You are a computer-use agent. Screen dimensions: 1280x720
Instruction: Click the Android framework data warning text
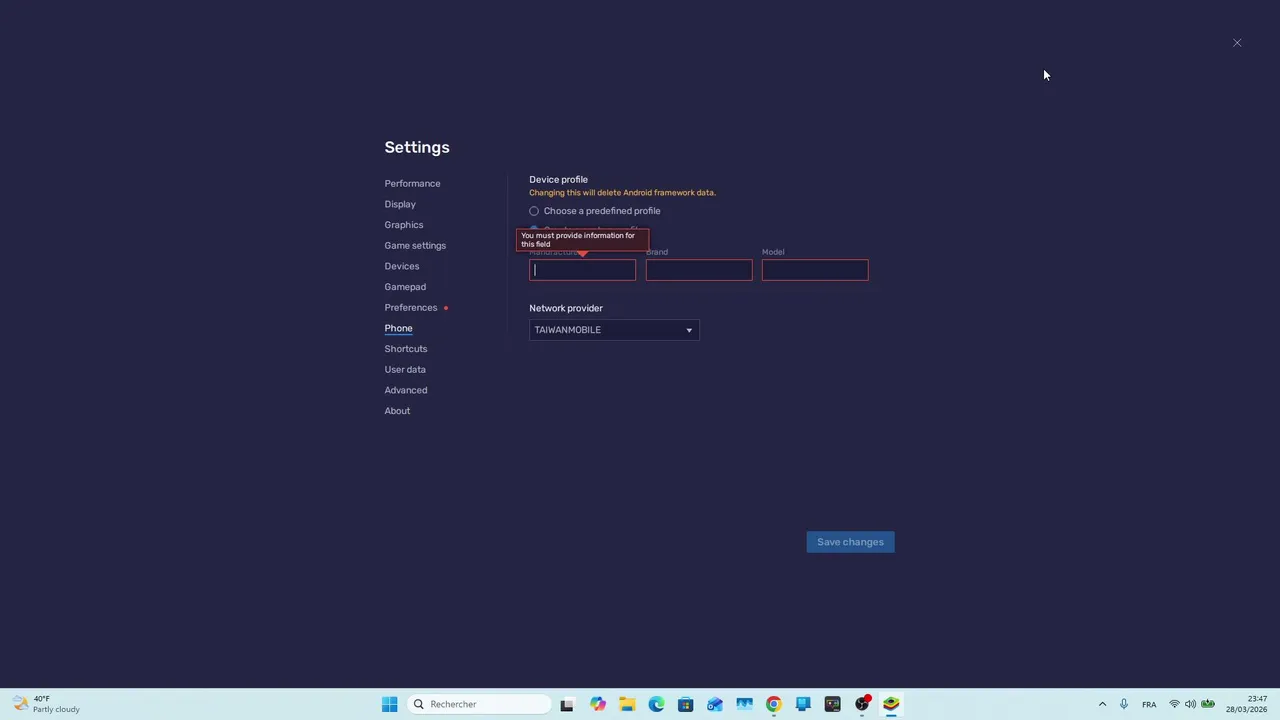click(622, 193)
